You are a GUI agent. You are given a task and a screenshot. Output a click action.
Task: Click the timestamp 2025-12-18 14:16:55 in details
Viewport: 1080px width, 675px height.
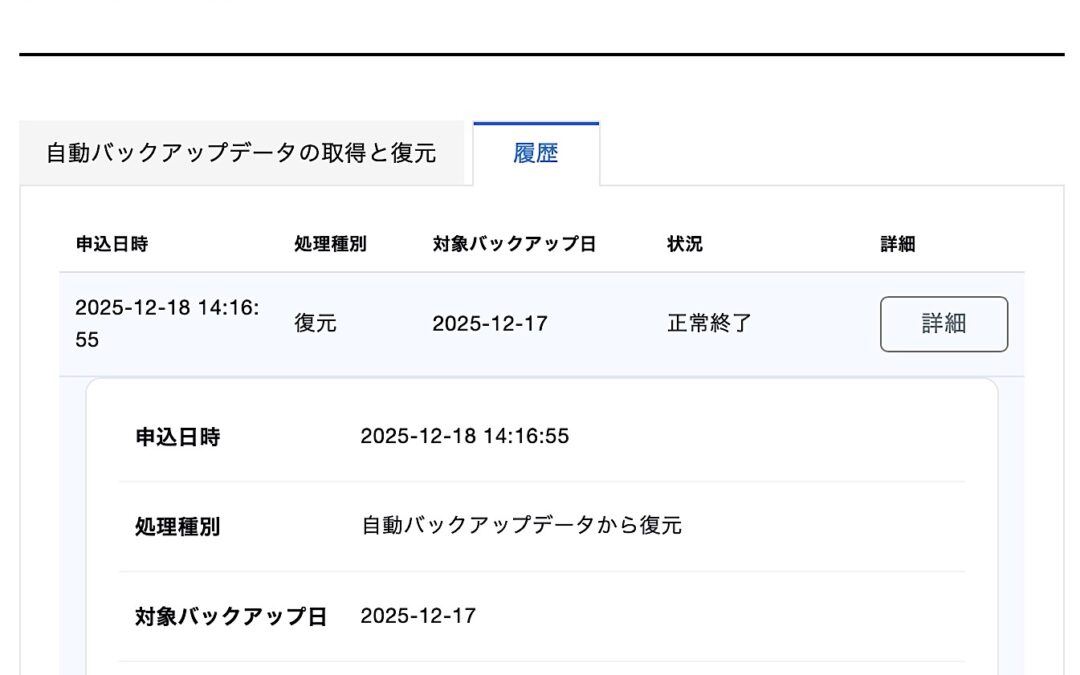(x=465, y=436)
